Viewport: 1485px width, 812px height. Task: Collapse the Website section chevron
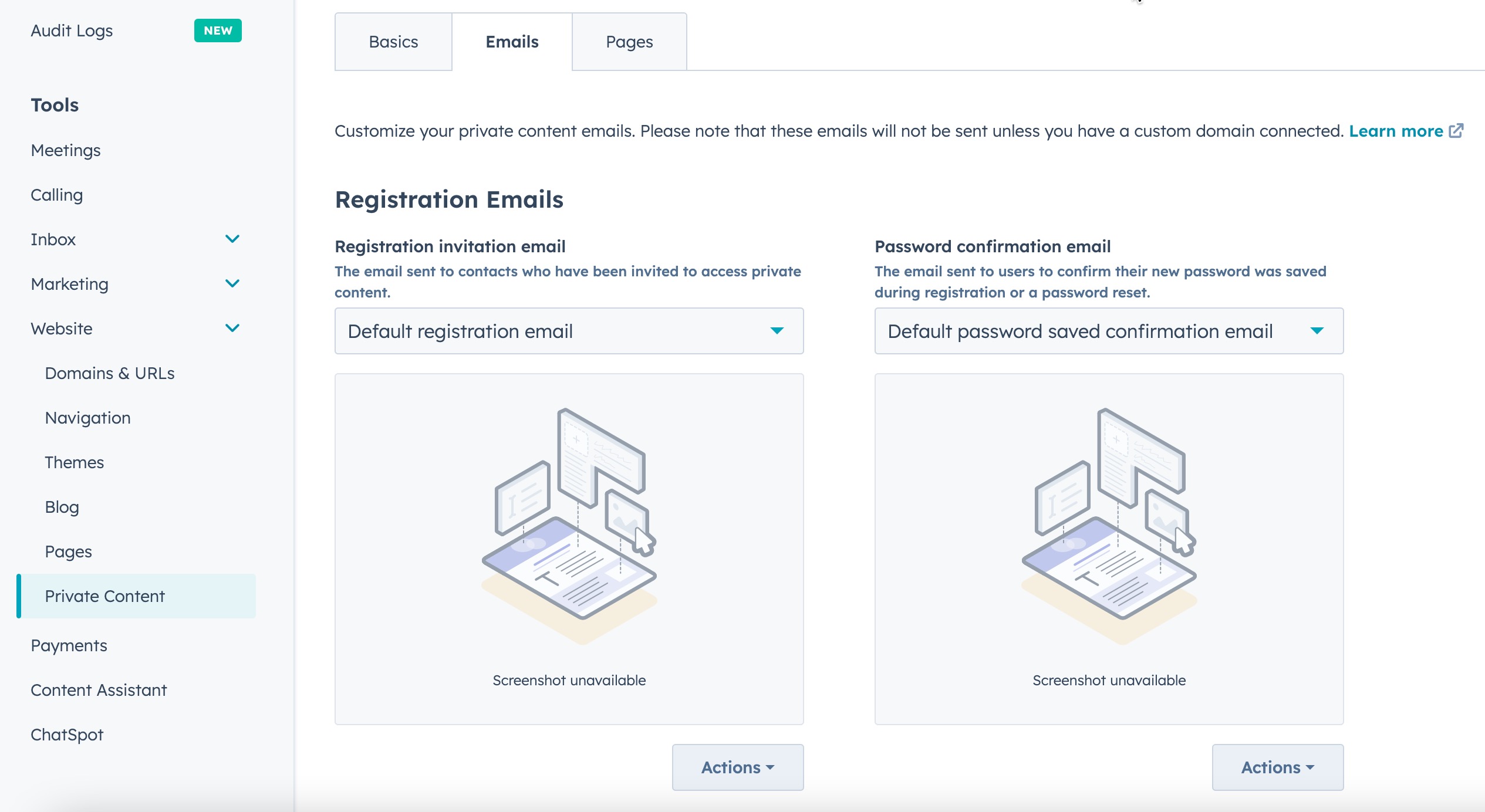(232, 328)
